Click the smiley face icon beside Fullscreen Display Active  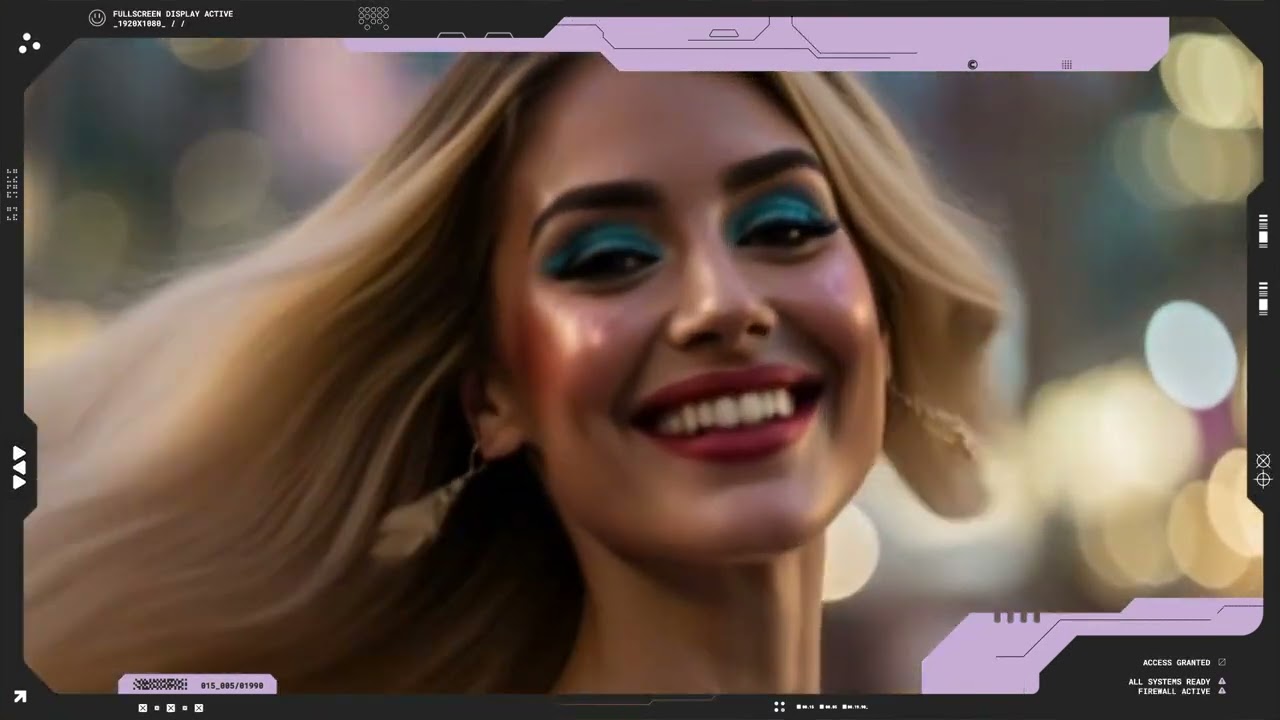click(97, 18)
